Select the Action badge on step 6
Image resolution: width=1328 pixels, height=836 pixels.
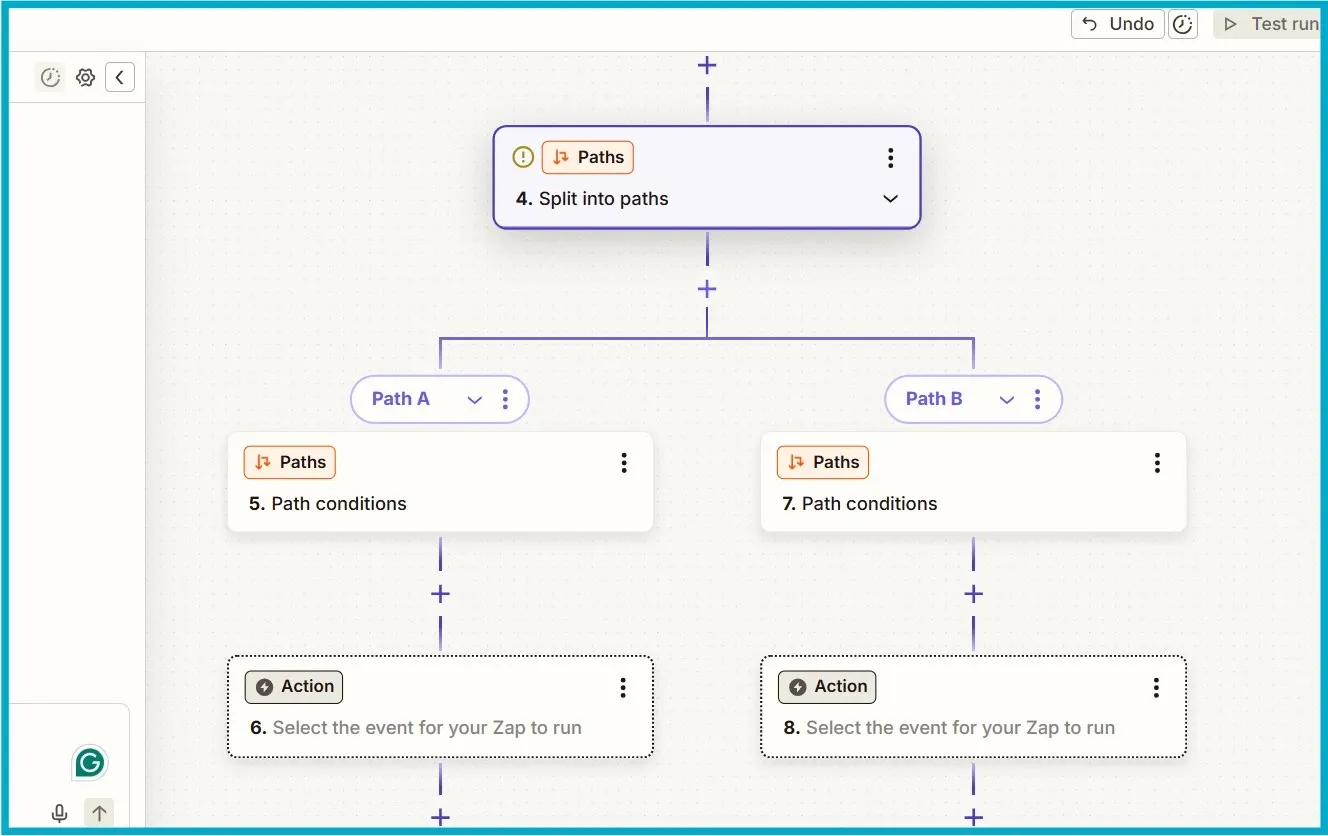pyautogui.click(x=293, y=687)
